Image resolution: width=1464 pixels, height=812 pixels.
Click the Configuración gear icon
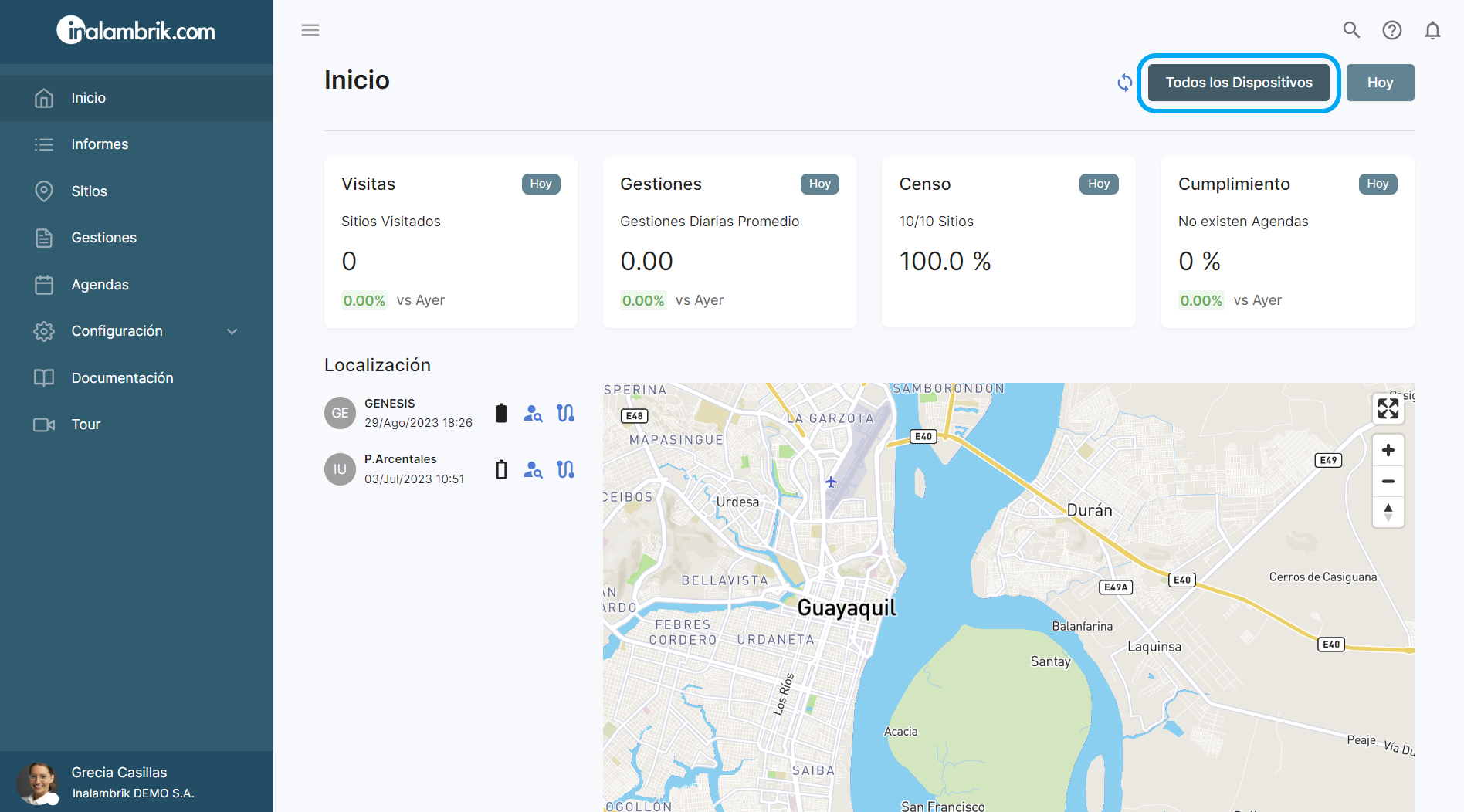(x=44, y=331)
